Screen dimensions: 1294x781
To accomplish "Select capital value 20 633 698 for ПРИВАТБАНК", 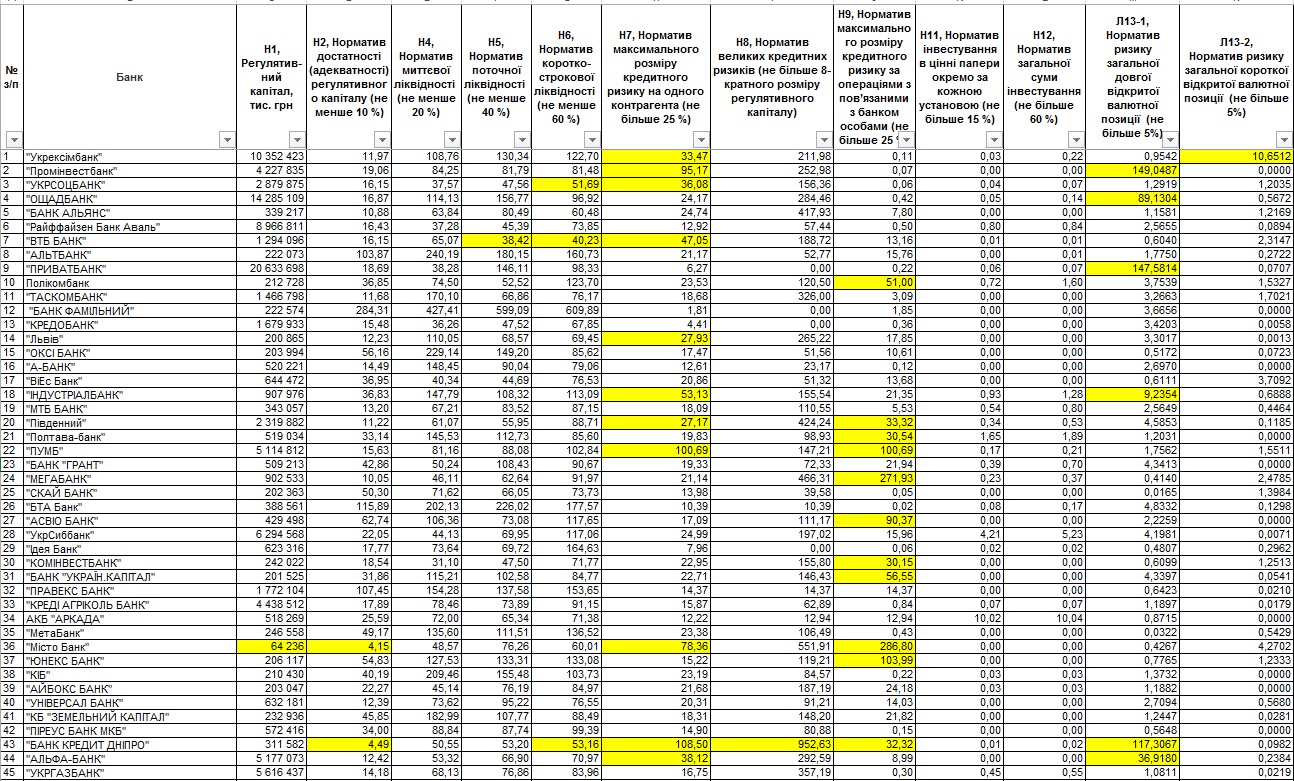I will [271, 269].
